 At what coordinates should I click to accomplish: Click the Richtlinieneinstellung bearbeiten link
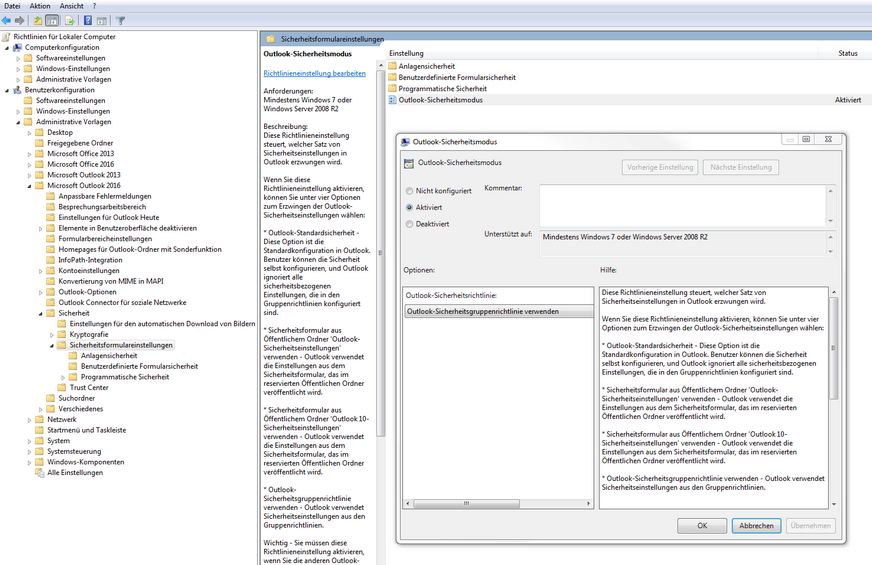click(x=315, y=73)
